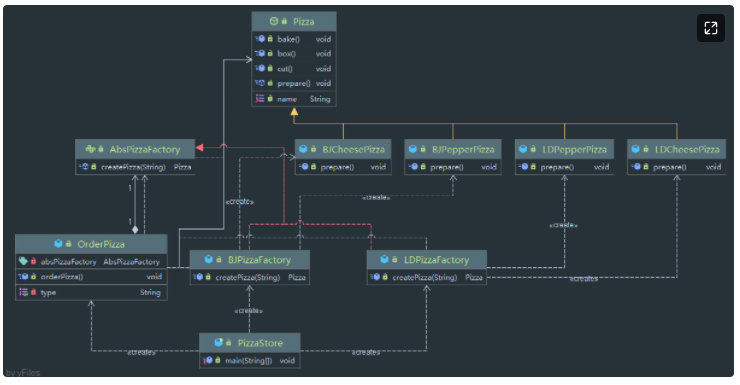Select prepare() method in Pizza class

point(294,83)
